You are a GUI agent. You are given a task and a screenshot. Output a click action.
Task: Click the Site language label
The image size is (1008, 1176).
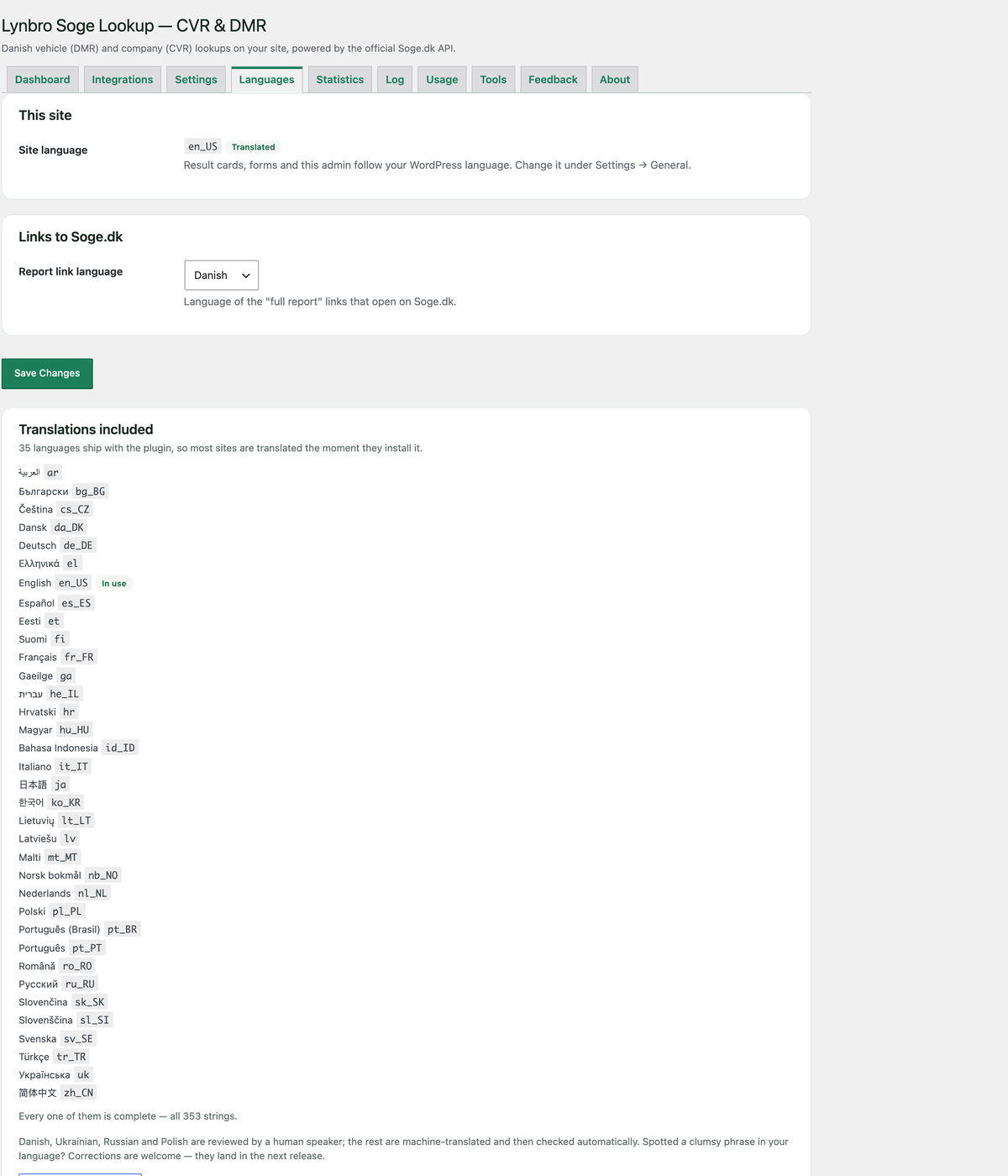point(53,150)
